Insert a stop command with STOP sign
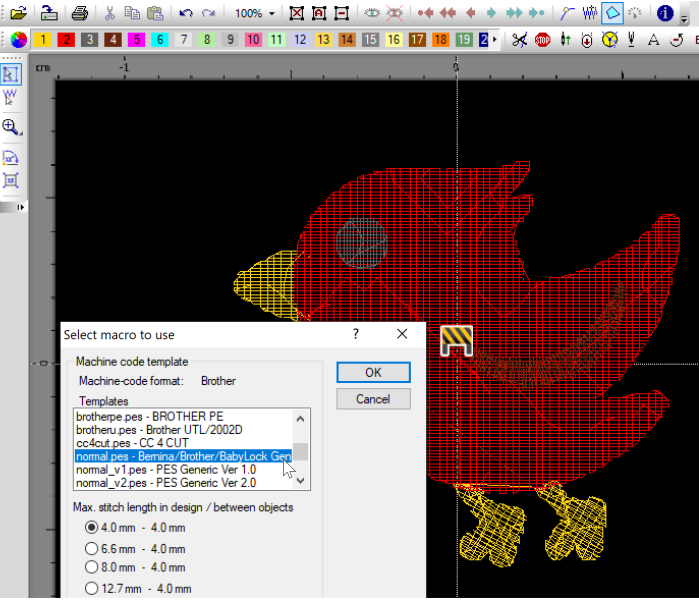This screenshot has width=699, height=600. point(543,40)
